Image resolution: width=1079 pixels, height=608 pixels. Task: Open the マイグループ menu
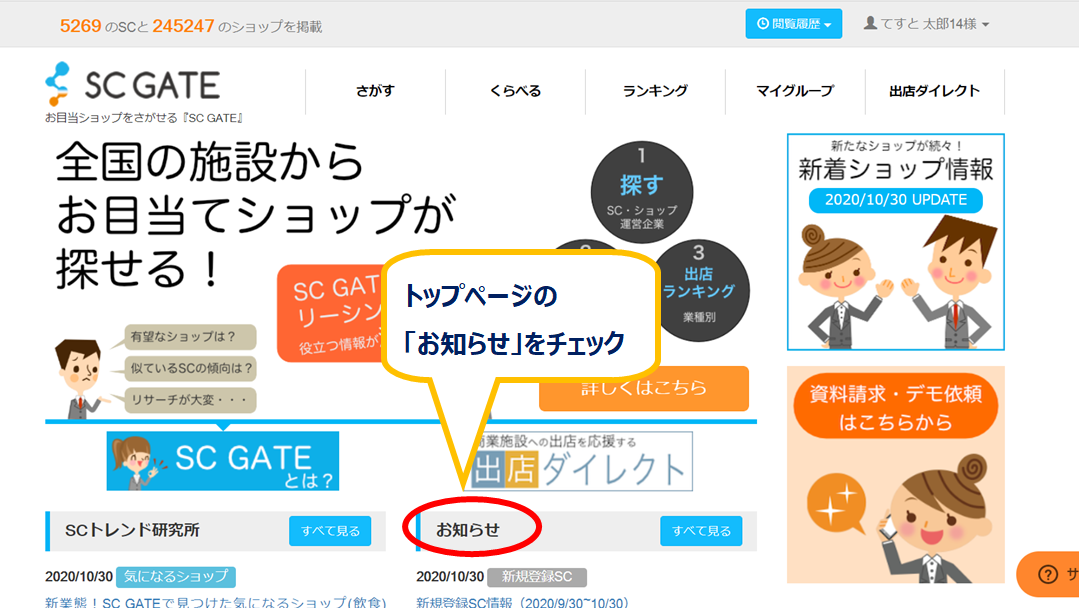[x=795, y=91]
